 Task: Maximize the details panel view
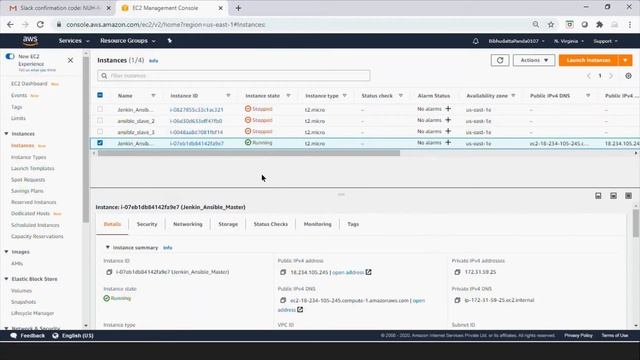click(628, 196)
